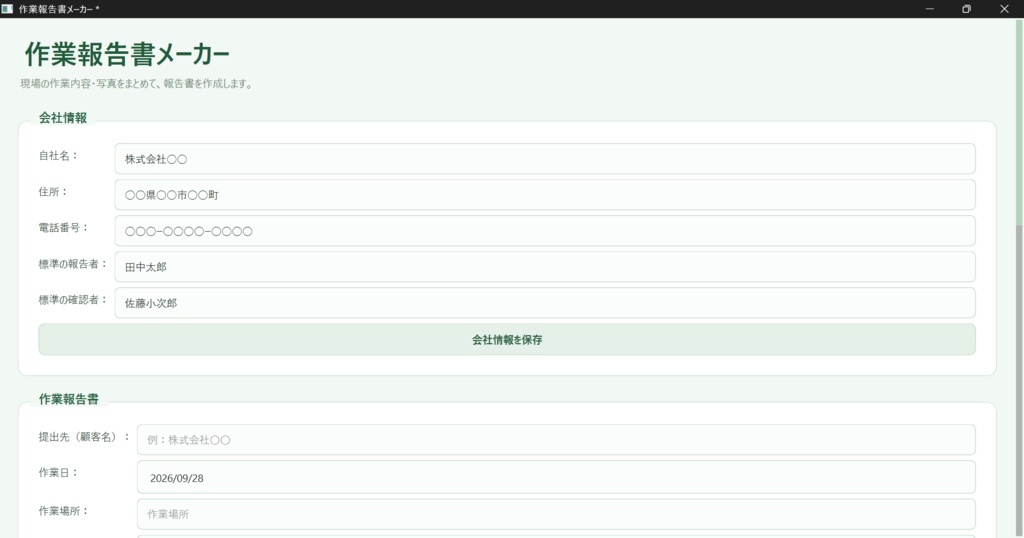Click the 標準の確認者 input field
Image resolution: width=1024 pixels, height=538 pixels.
[545, 302]
